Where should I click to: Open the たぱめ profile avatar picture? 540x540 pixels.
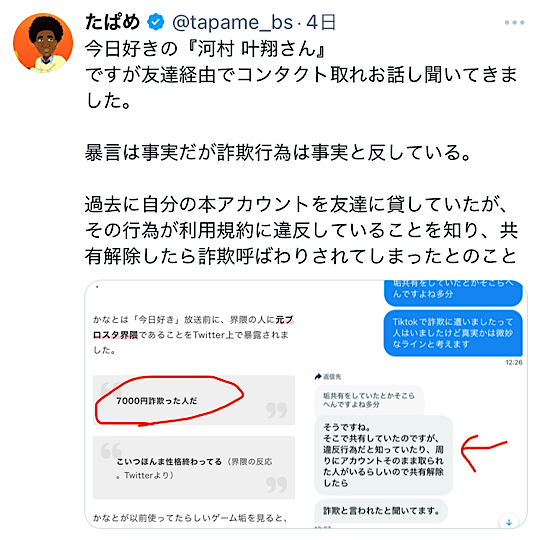click(43, 43)
